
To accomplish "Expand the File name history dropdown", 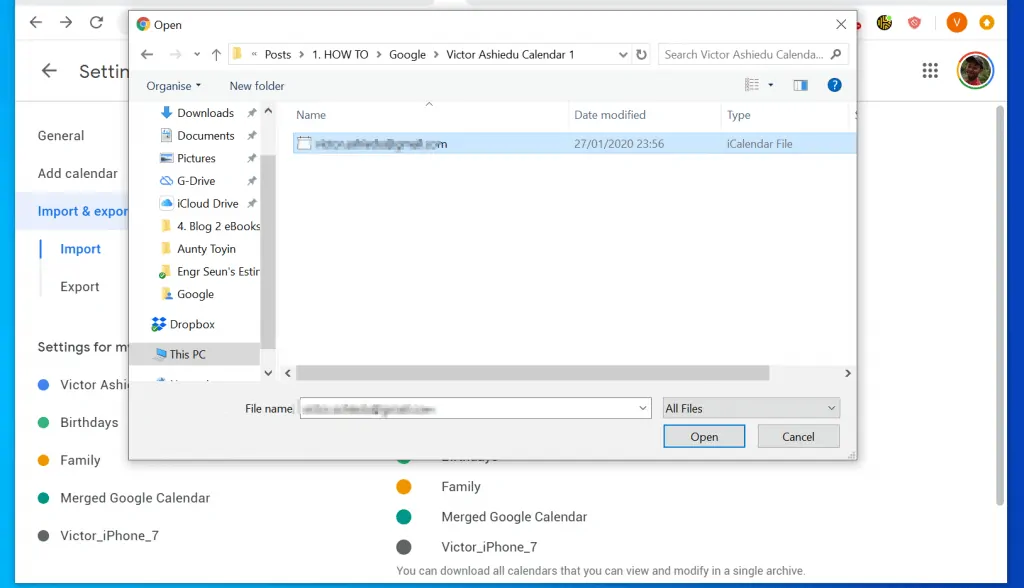I will [643, 408].
